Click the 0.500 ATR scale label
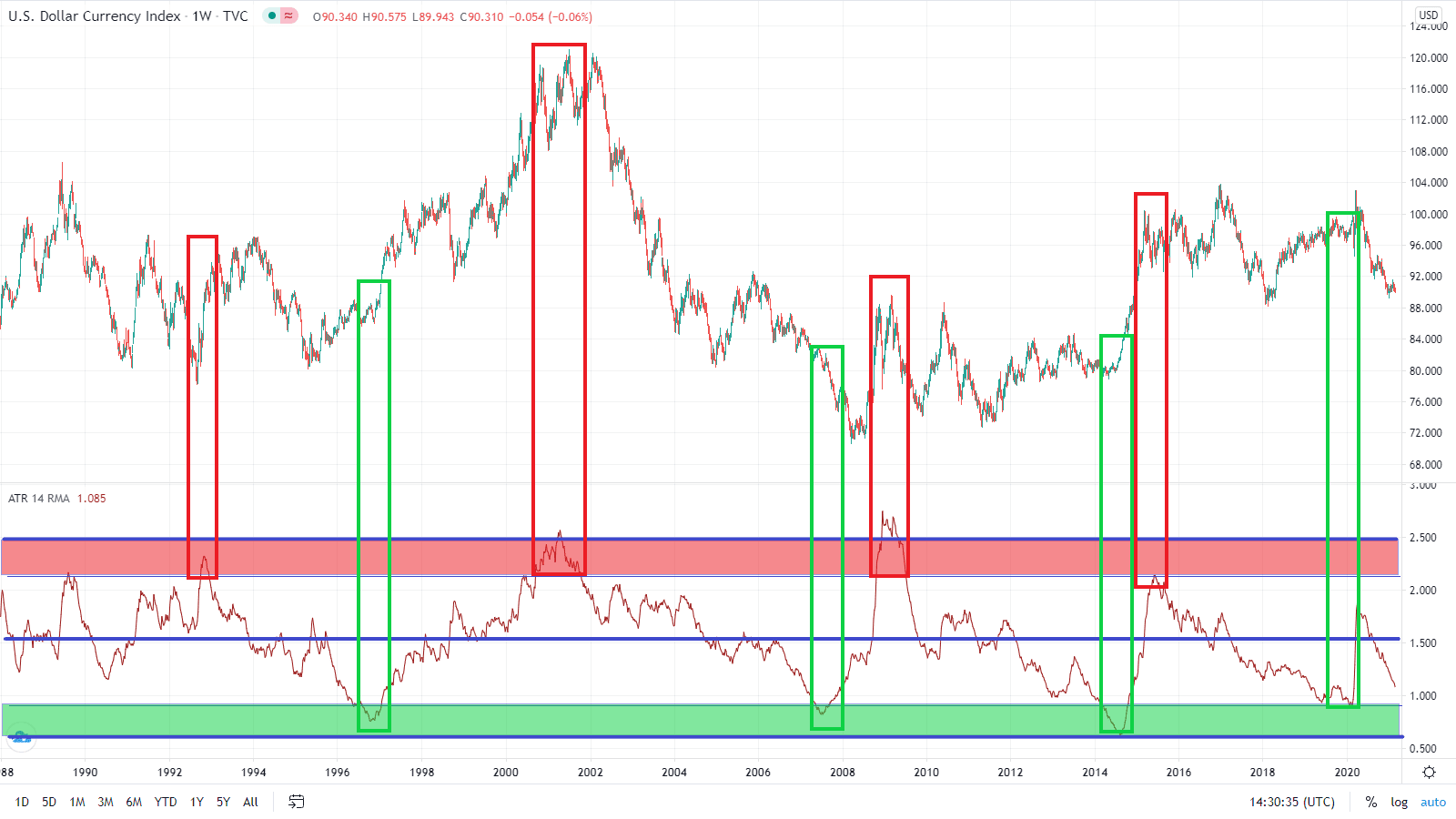 (x=1423, y=749)
